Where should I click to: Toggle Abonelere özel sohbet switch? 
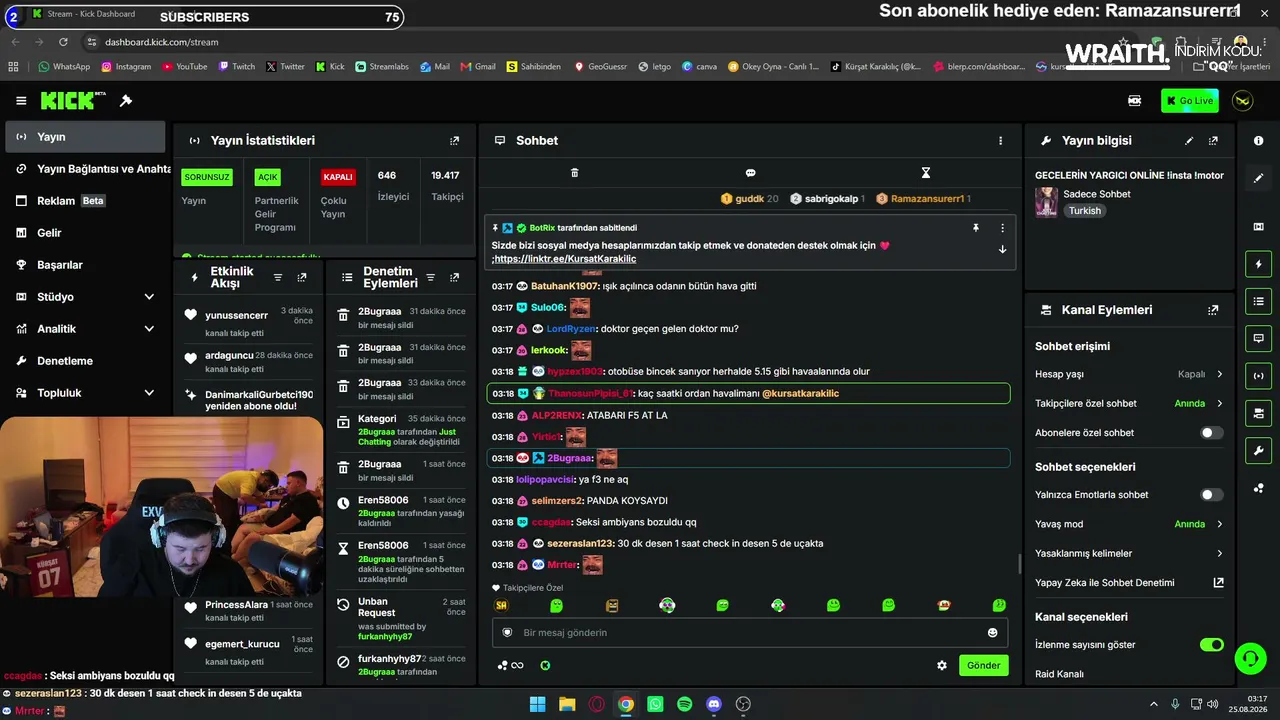point(1211,433)
